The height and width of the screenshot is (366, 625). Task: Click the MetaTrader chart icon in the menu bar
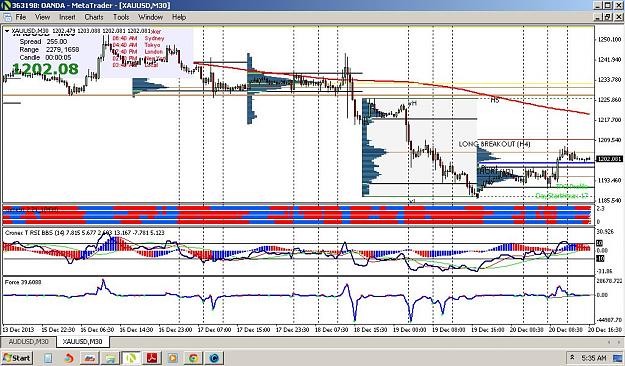7,17
